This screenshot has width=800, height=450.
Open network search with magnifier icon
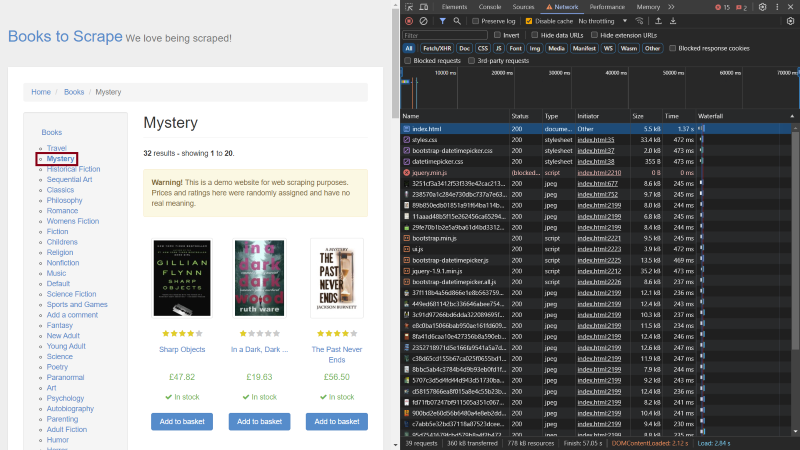click(x=458, y=20)
